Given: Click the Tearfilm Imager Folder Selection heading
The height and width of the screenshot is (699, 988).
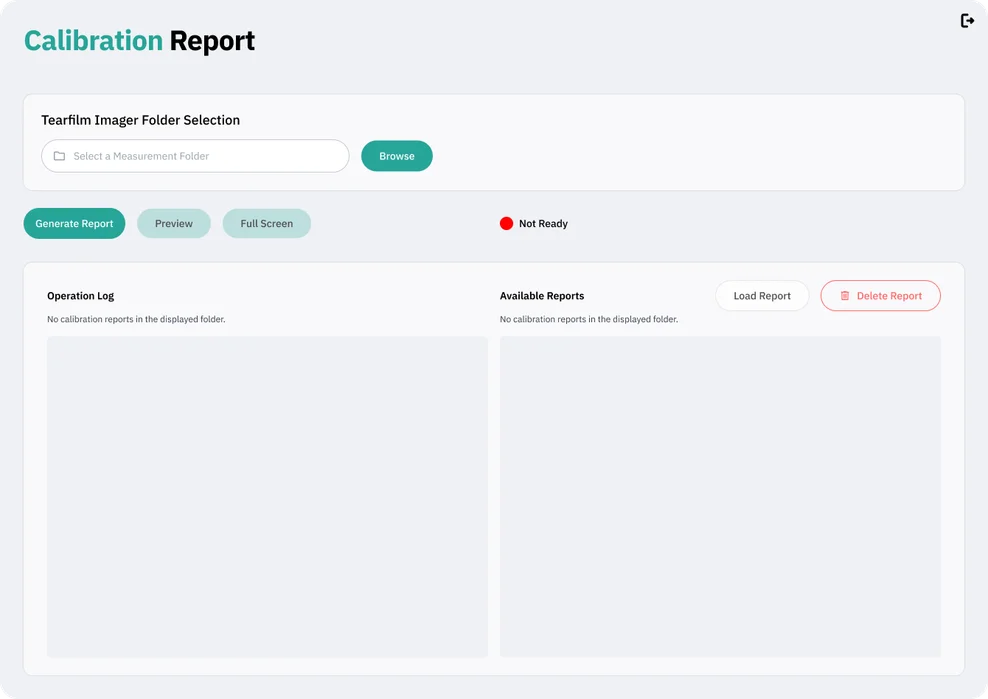Looking at the screenshot, I should coord(141,120).
